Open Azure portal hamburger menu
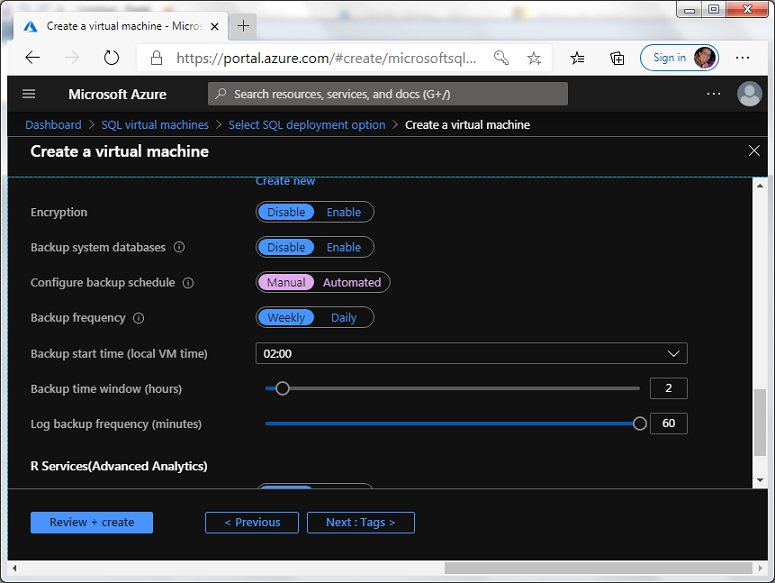 (x=29, y=93)
